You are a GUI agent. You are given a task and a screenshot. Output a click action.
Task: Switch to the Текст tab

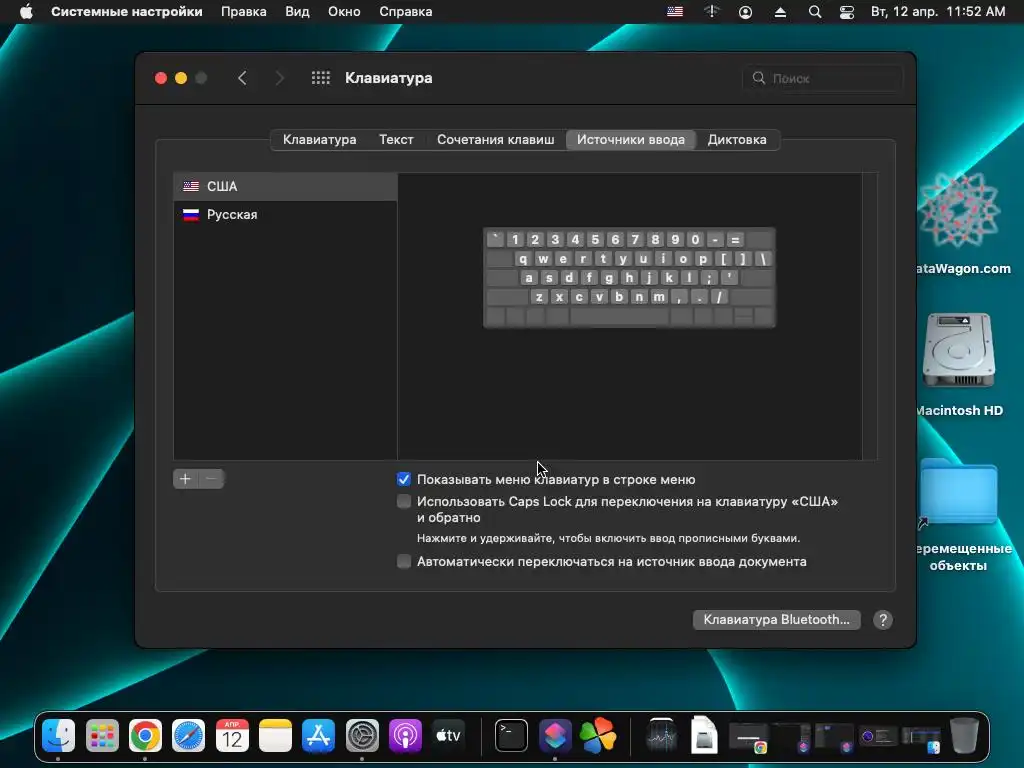tap(396, 140)
